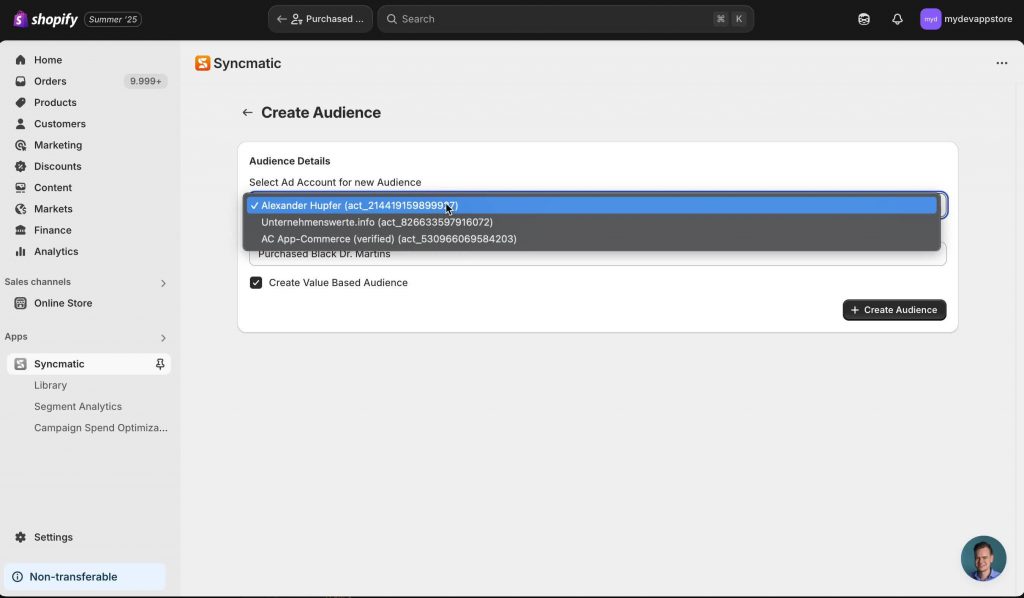Viewport: 1024px width, 598px height.
Task: Click the Content image icon
Action: (21, 187)
